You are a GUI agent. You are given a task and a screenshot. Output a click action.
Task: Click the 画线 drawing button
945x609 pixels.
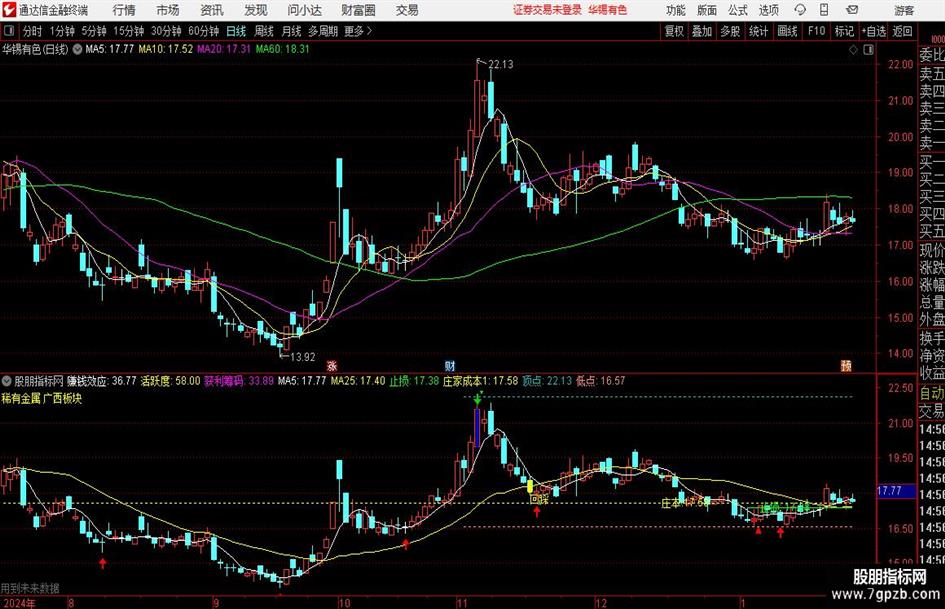click(787, 31)
